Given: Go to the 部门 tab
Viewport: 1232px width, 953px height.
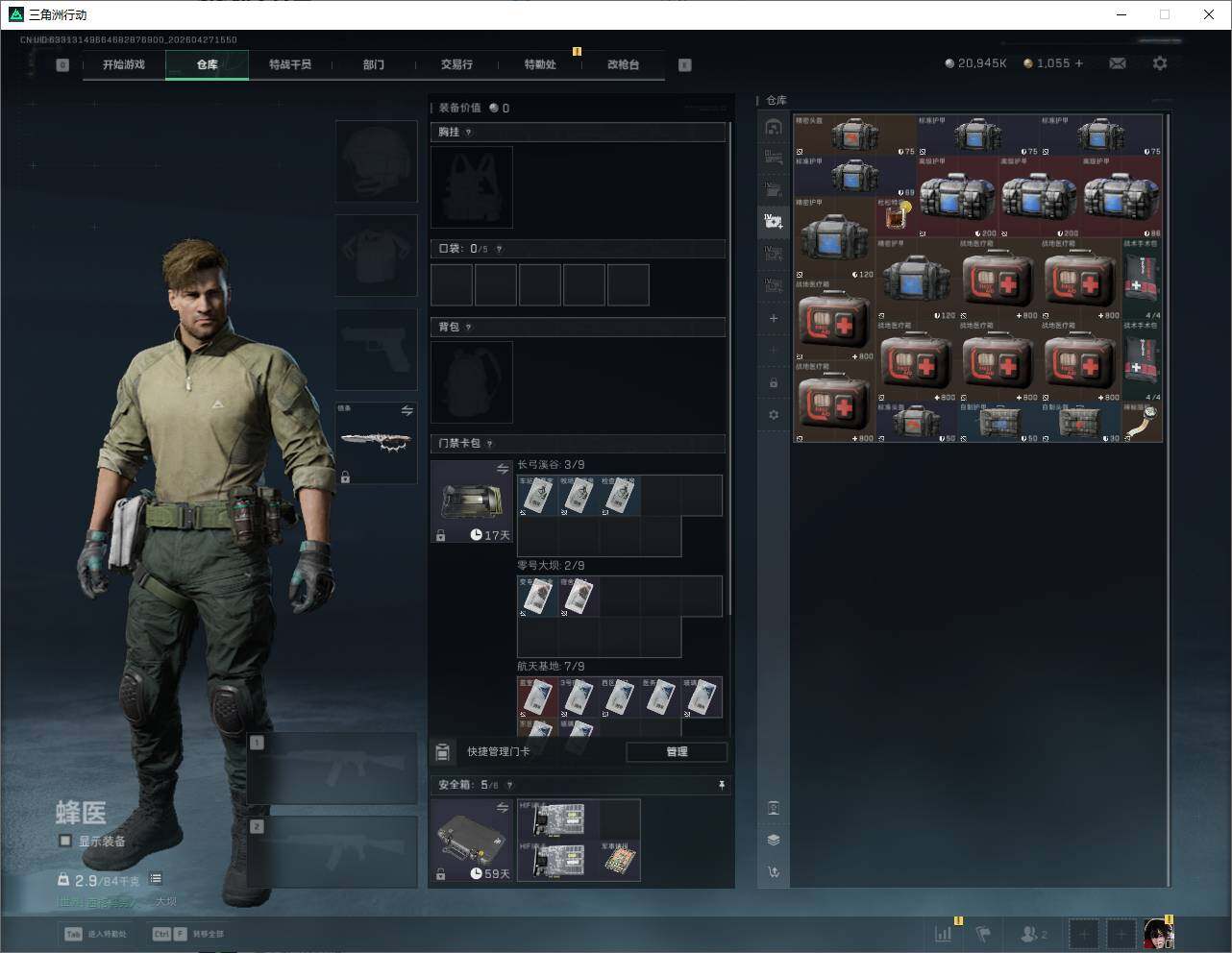Looking at the screenshot, I should click(x=374, y=65).
